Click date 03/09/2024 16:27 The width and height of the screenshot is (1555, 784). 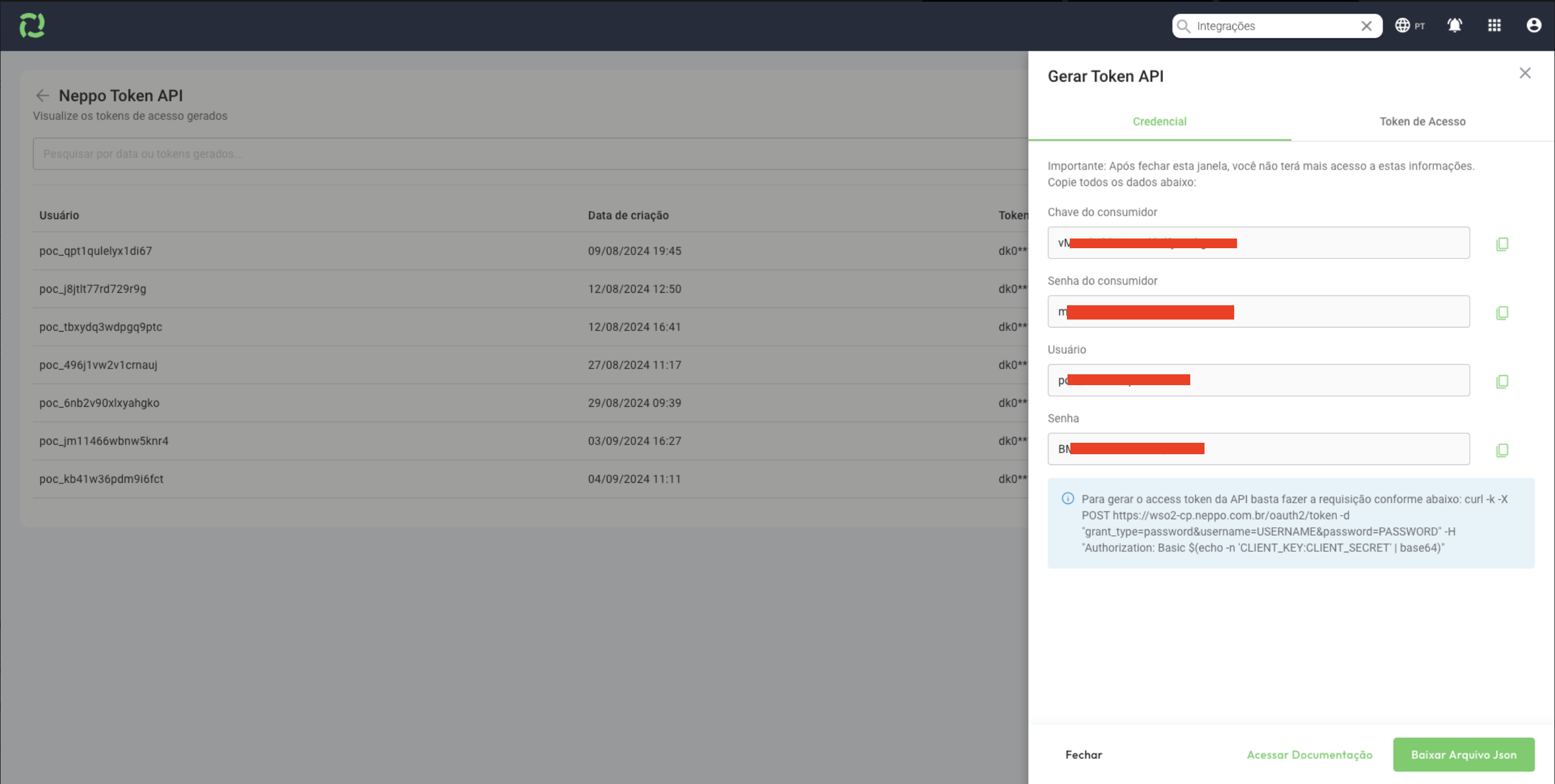click(x=634, y=441)
